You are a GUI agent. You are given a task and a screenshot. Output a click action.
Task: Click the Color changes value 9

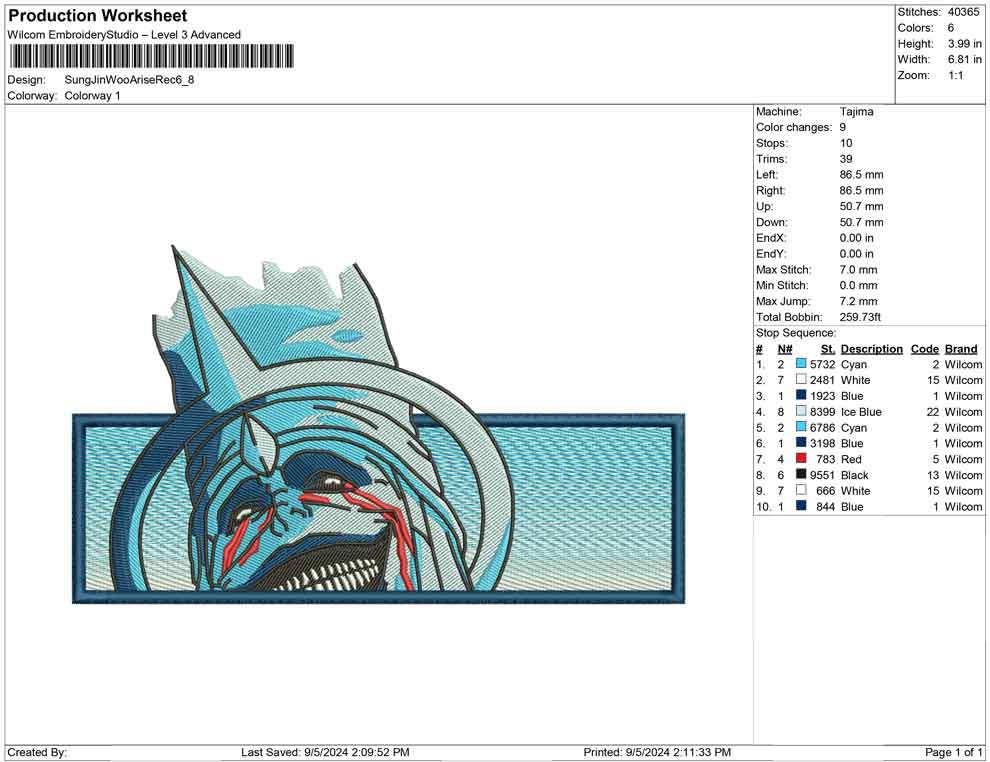tap(843, 127)
